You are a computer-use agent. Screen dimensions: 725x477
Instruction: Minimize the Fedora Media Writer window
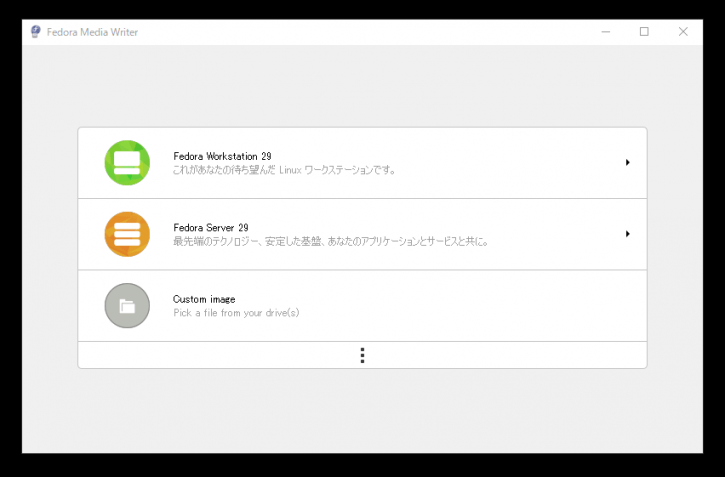coord(606,31)
